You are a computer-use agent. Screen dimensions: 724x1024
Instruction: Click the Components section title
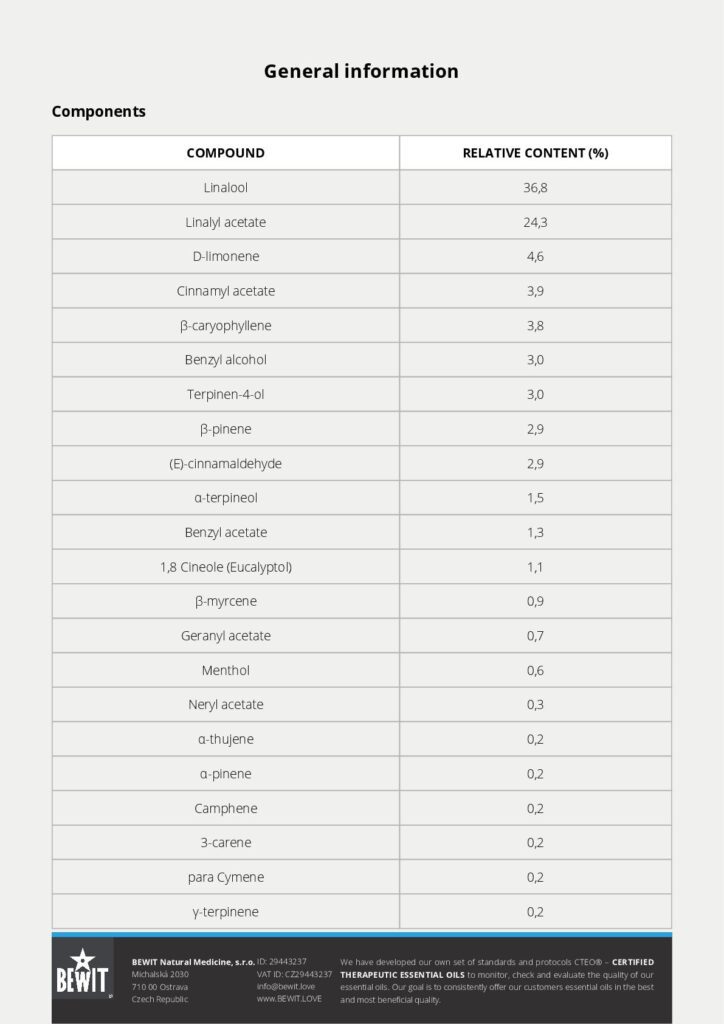click(x=99, y=111)
